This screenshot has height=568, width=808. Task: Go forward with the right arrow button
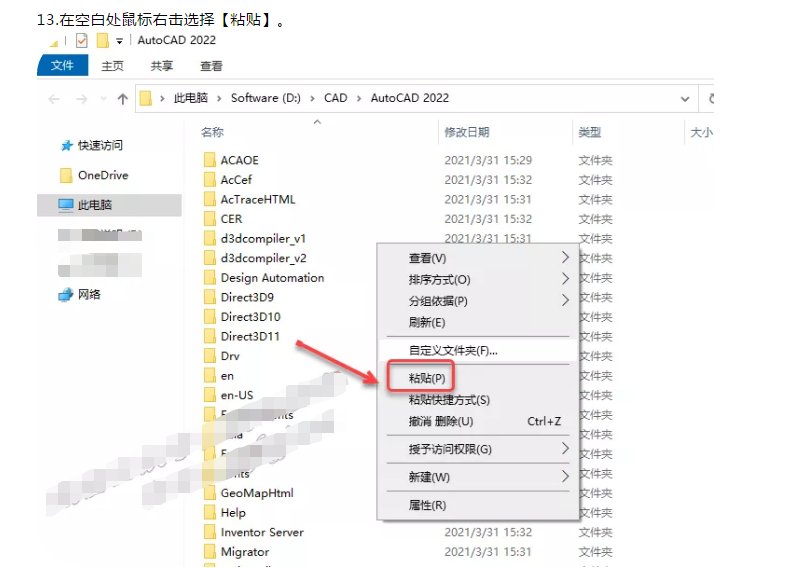click(81, 98)
